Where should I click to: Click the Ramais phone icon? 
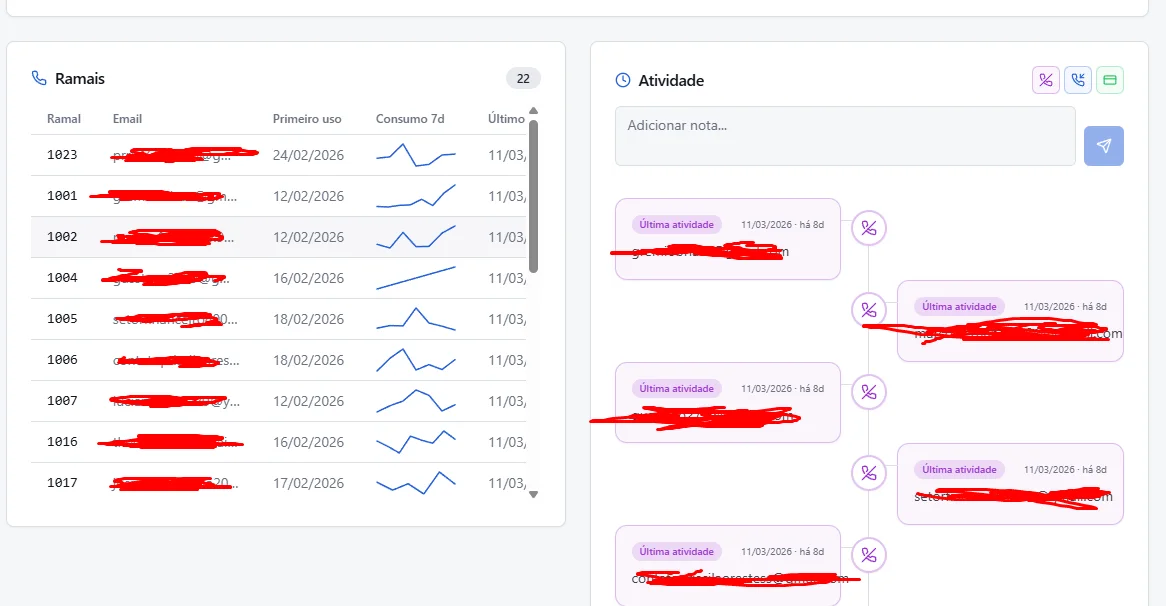[x=39, y=78]
